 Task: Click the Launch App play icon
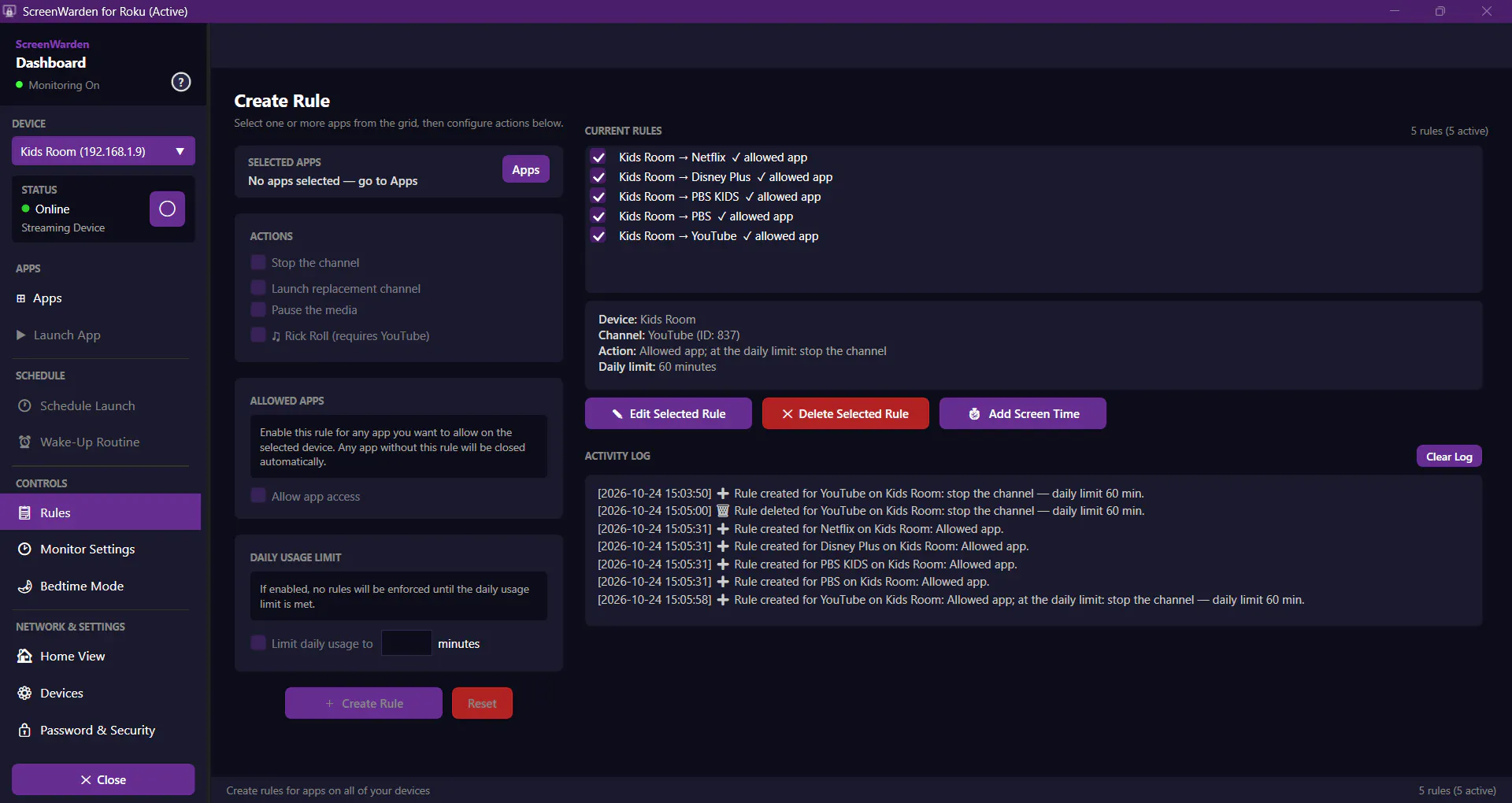[21, 335]
